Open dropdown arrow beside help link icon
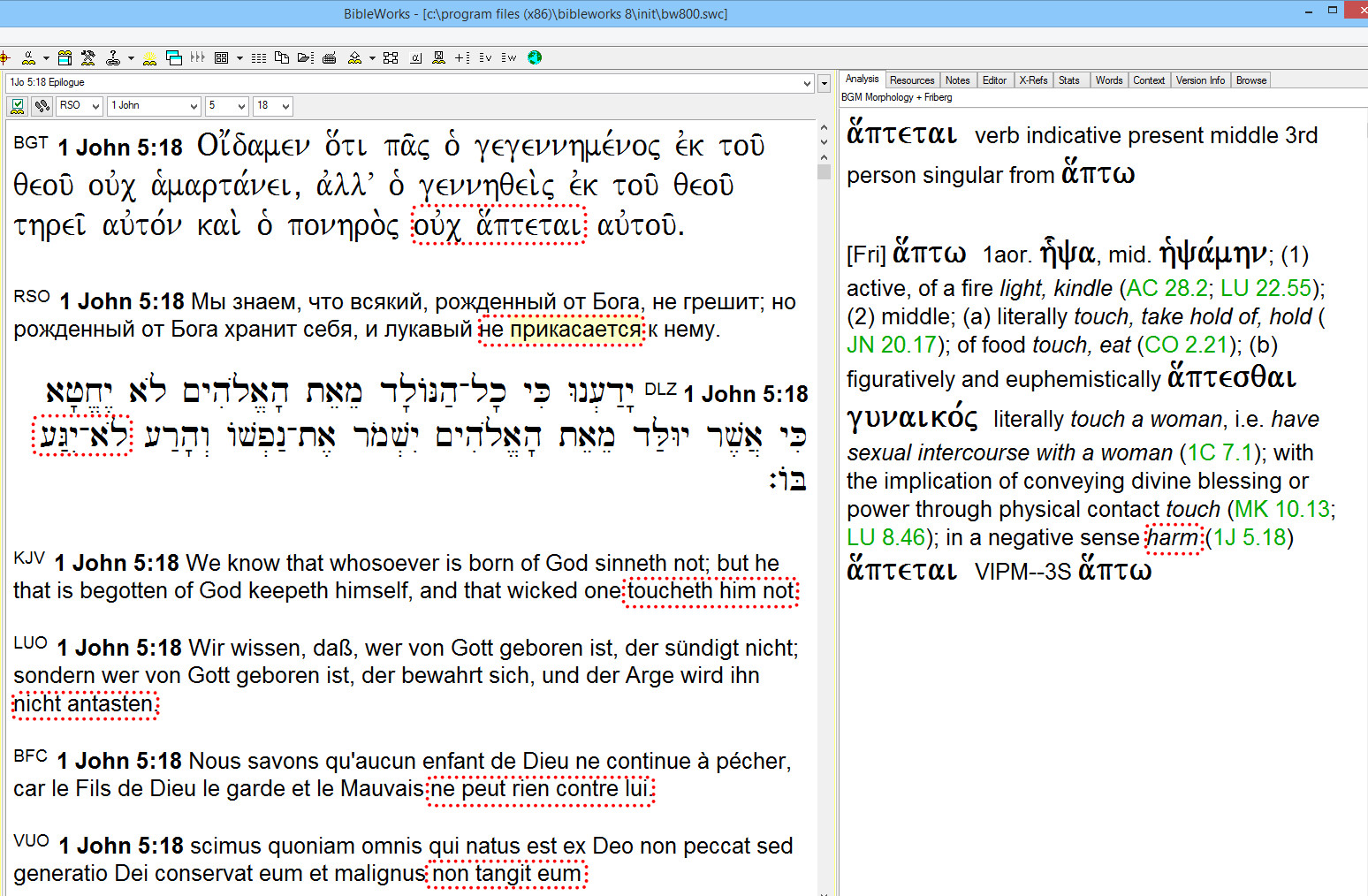Screen dimensions: 1368x896 (131, 58)
